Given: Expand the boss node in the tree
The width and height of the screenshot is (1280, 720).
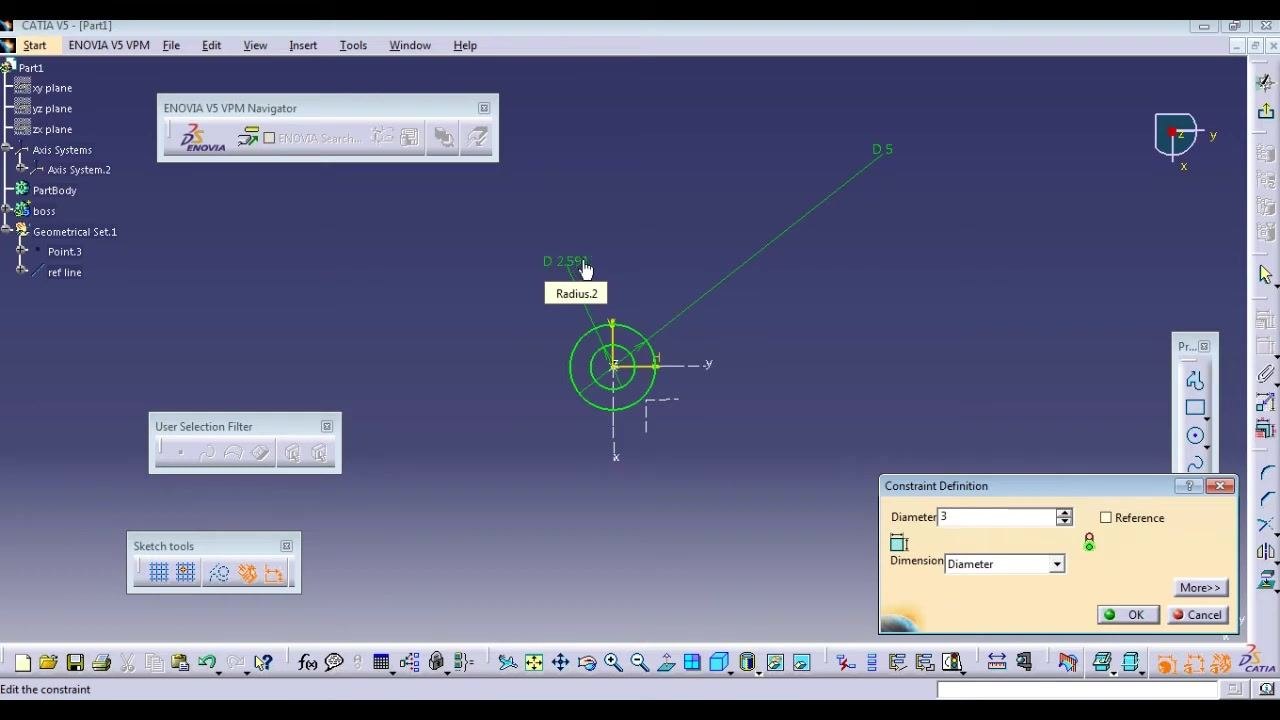Looking at the screenshot, I should (7, 211).
